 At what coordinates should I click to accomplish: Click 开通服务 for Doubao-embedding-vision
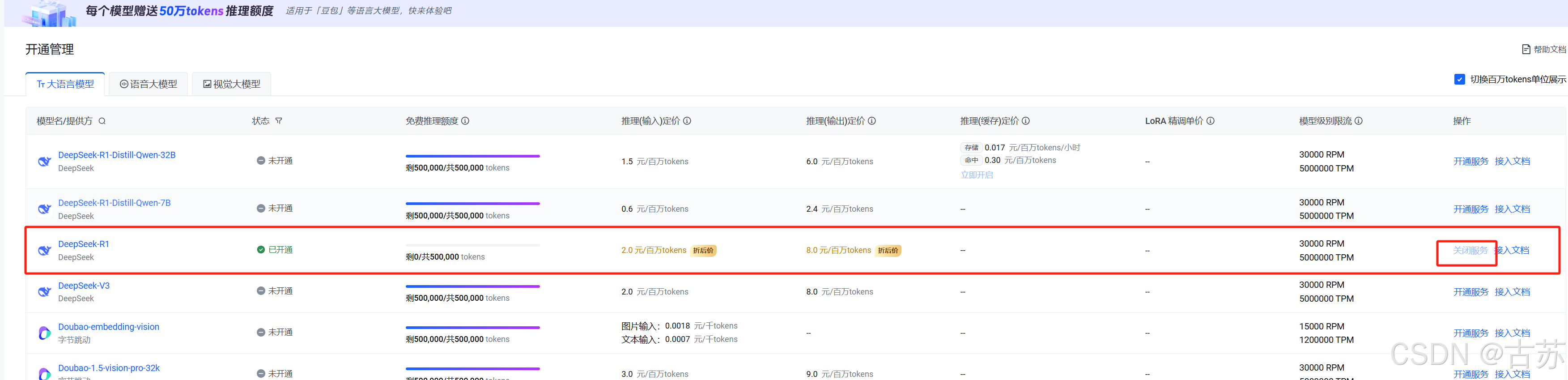tap(1470, 333)
